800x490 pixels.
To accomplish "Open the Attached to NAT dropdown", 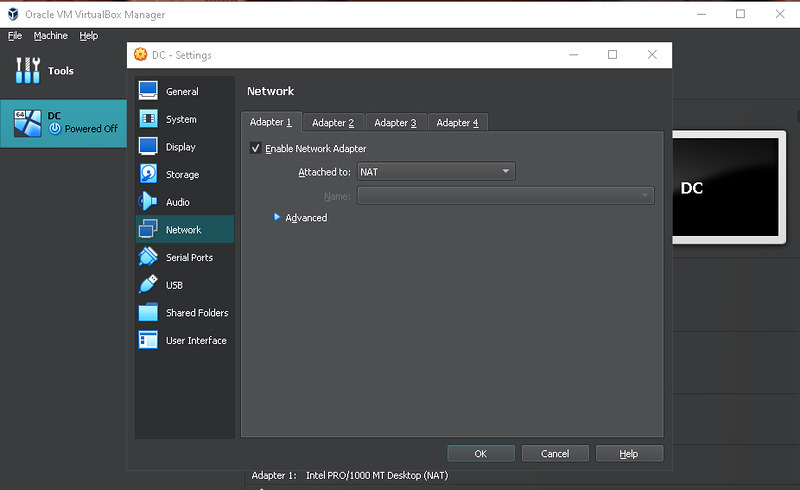I will 436,172.
